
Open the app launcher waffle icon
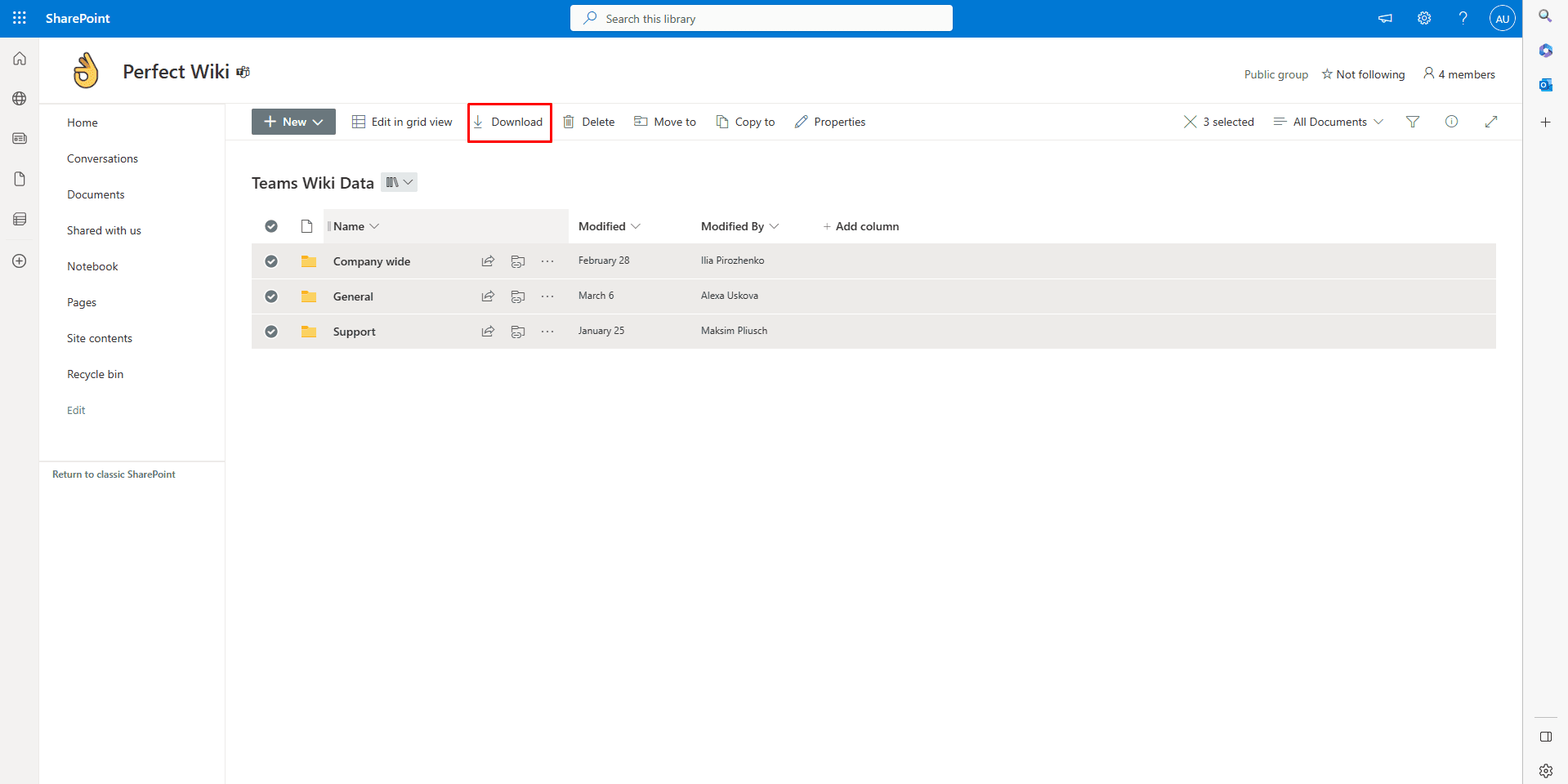coord(19,18)
